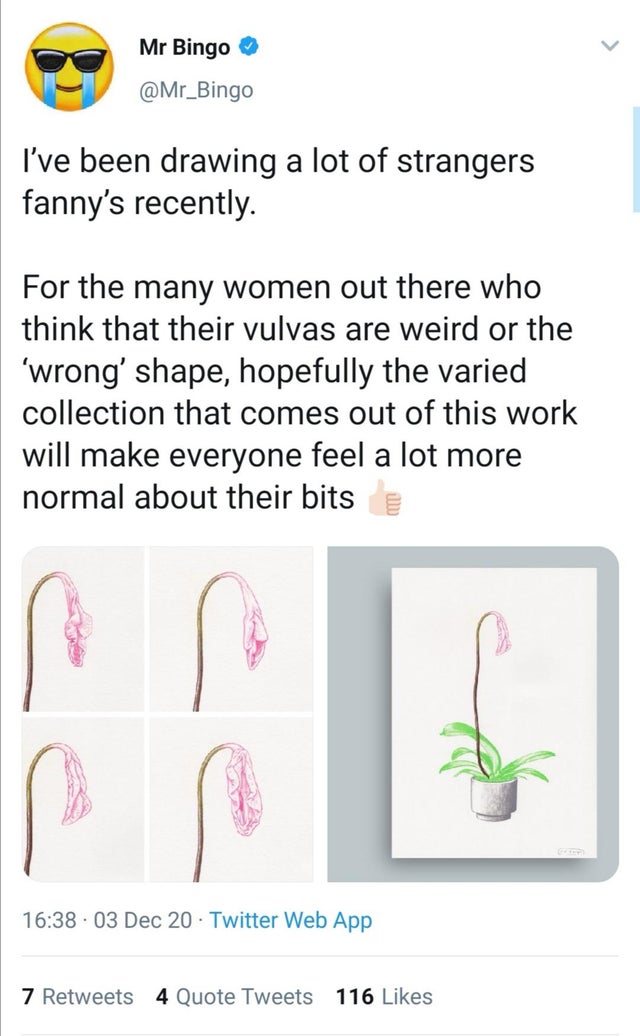Click the blue verified badge

click(248, 47)
